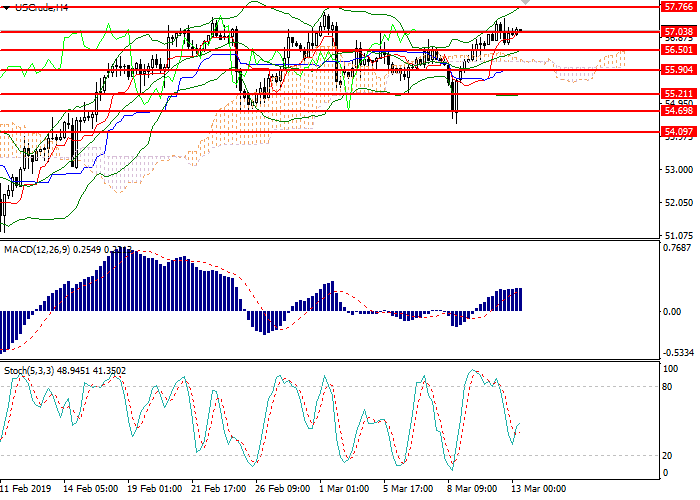This screenshot has width=700, height=500.
Task: Click the 53.000 price axis value
Action: (x=677, y=169)
